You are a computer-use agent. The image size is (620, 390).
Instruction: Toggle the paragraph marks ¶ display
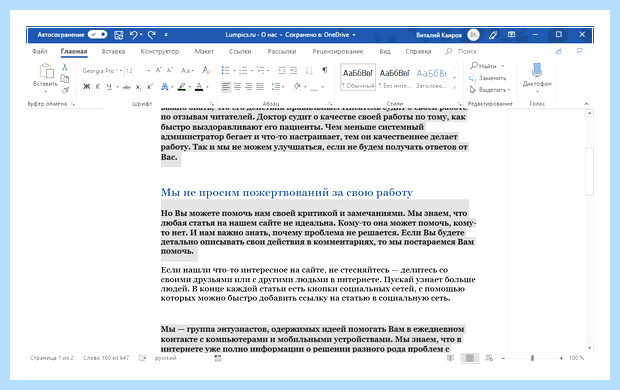click(x=325, y=70)
